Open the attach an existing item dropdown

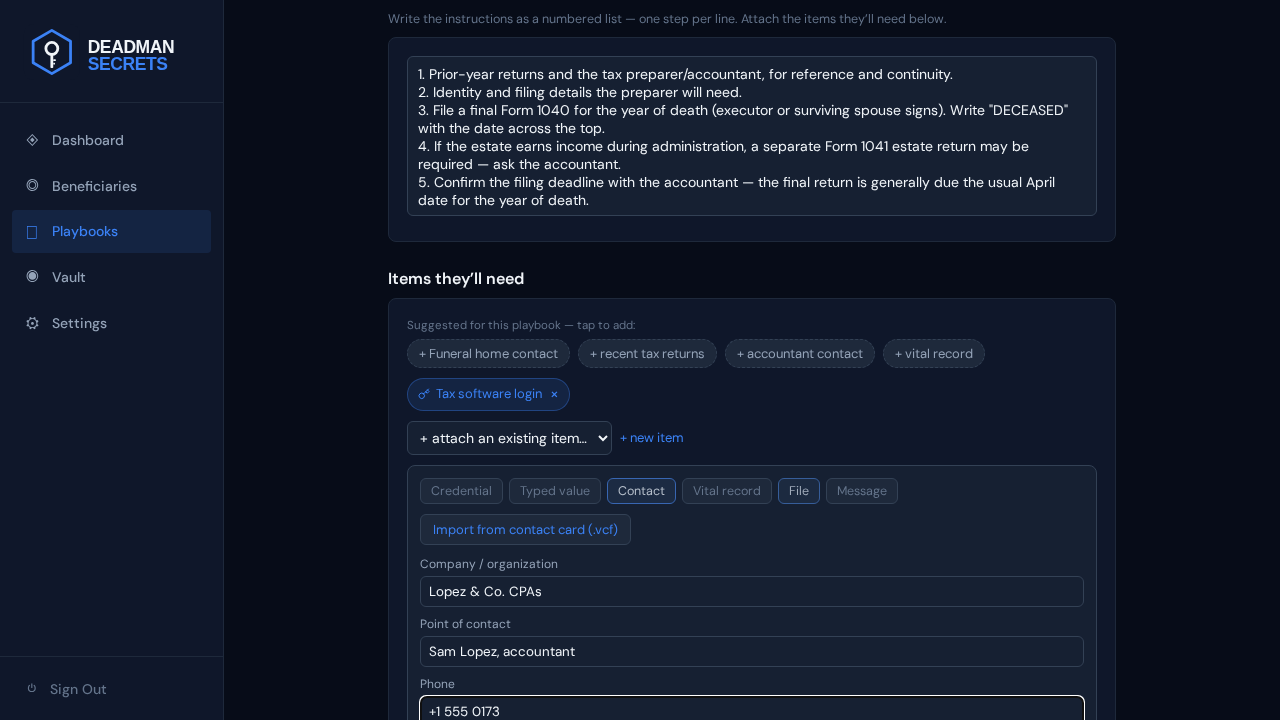(x=509, y=438)
